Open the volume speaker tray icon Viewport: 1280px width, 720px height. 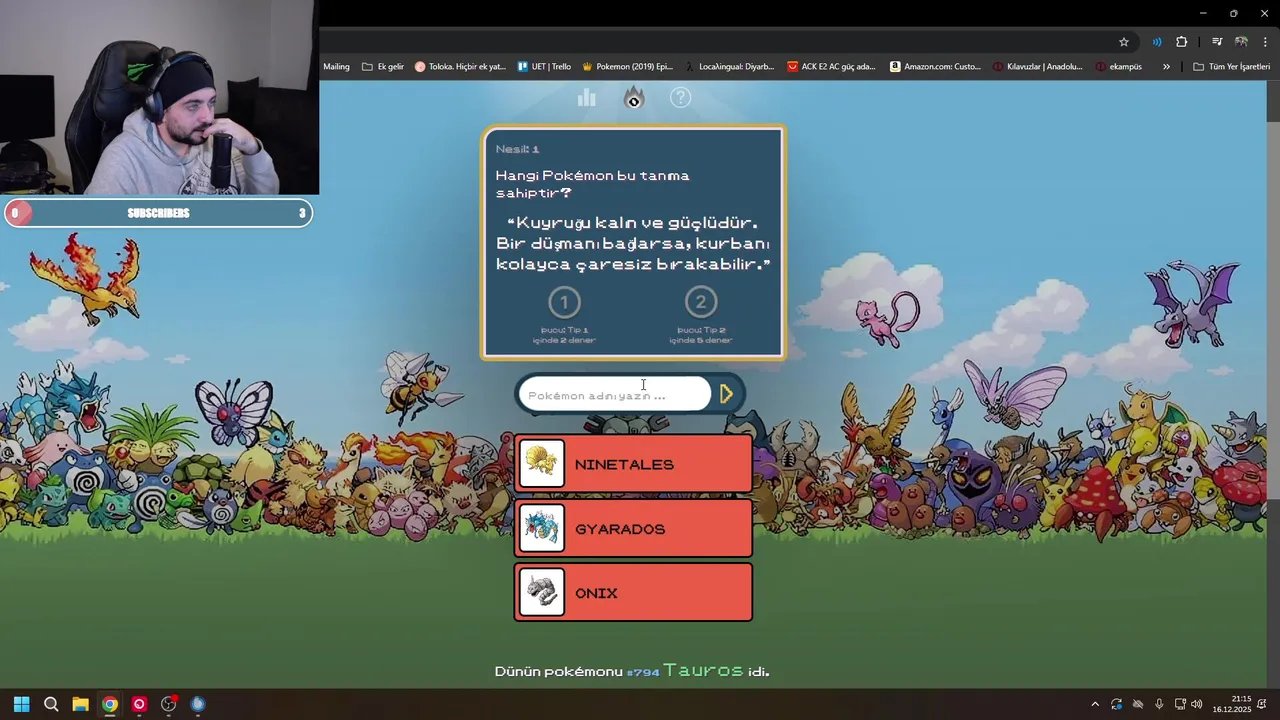1197,705
